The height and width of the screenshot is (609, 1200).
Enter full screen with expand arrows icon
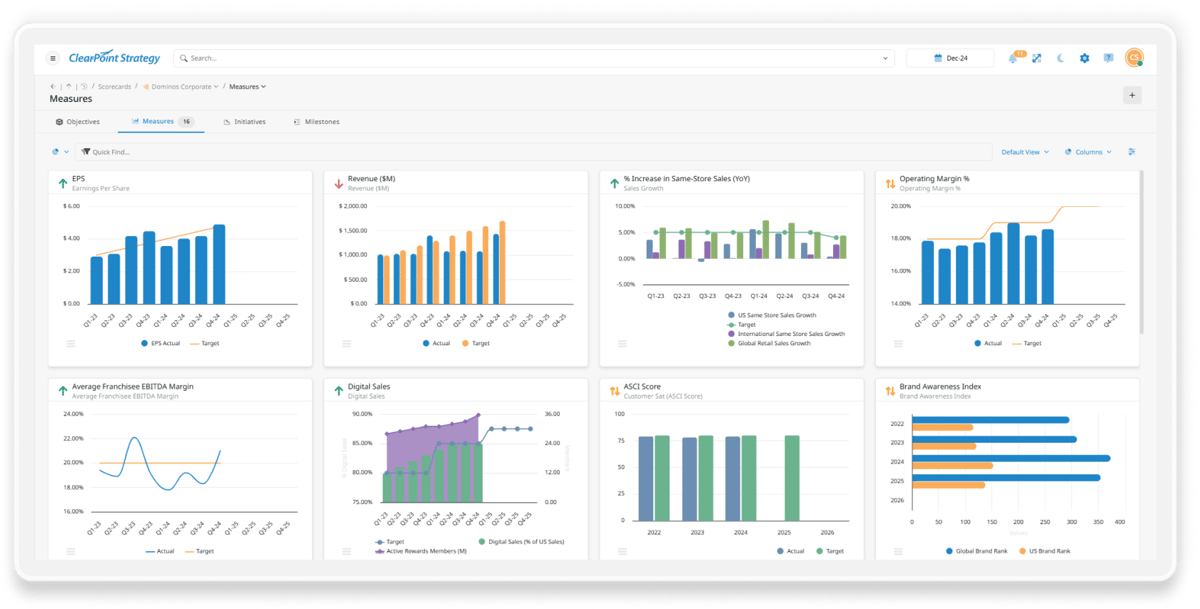coord(1037,59)
